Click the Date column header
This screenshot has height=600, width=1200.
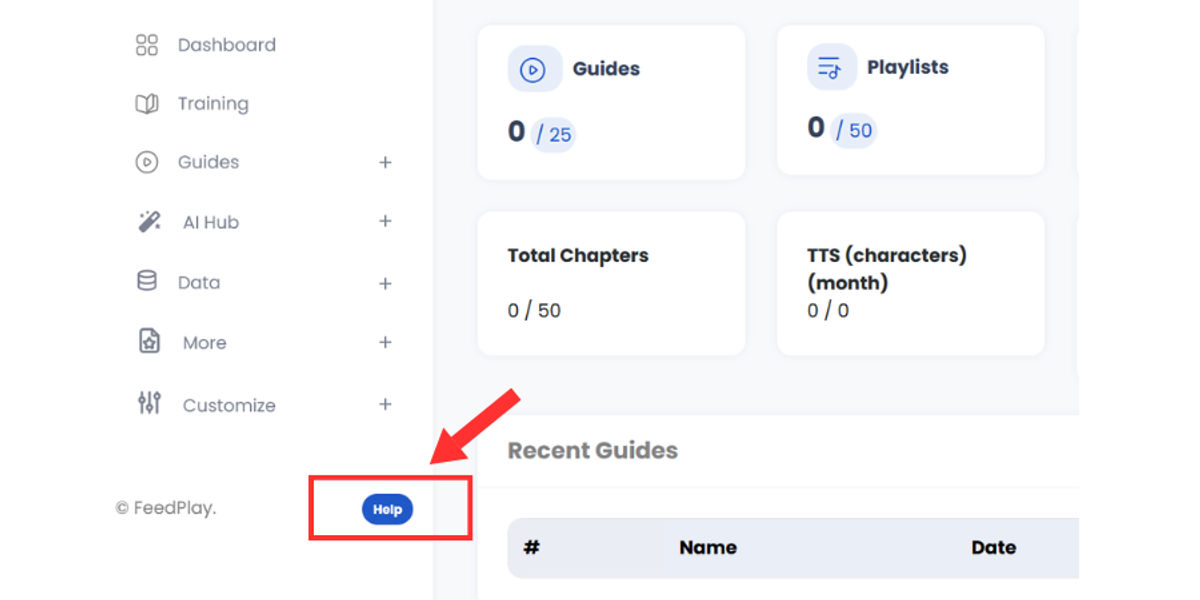click(x=993, y=548)
